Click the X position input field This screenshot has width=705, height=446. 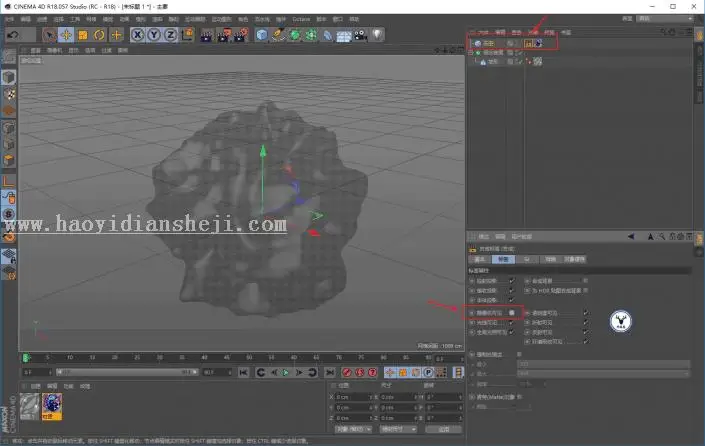coord(354,397)
